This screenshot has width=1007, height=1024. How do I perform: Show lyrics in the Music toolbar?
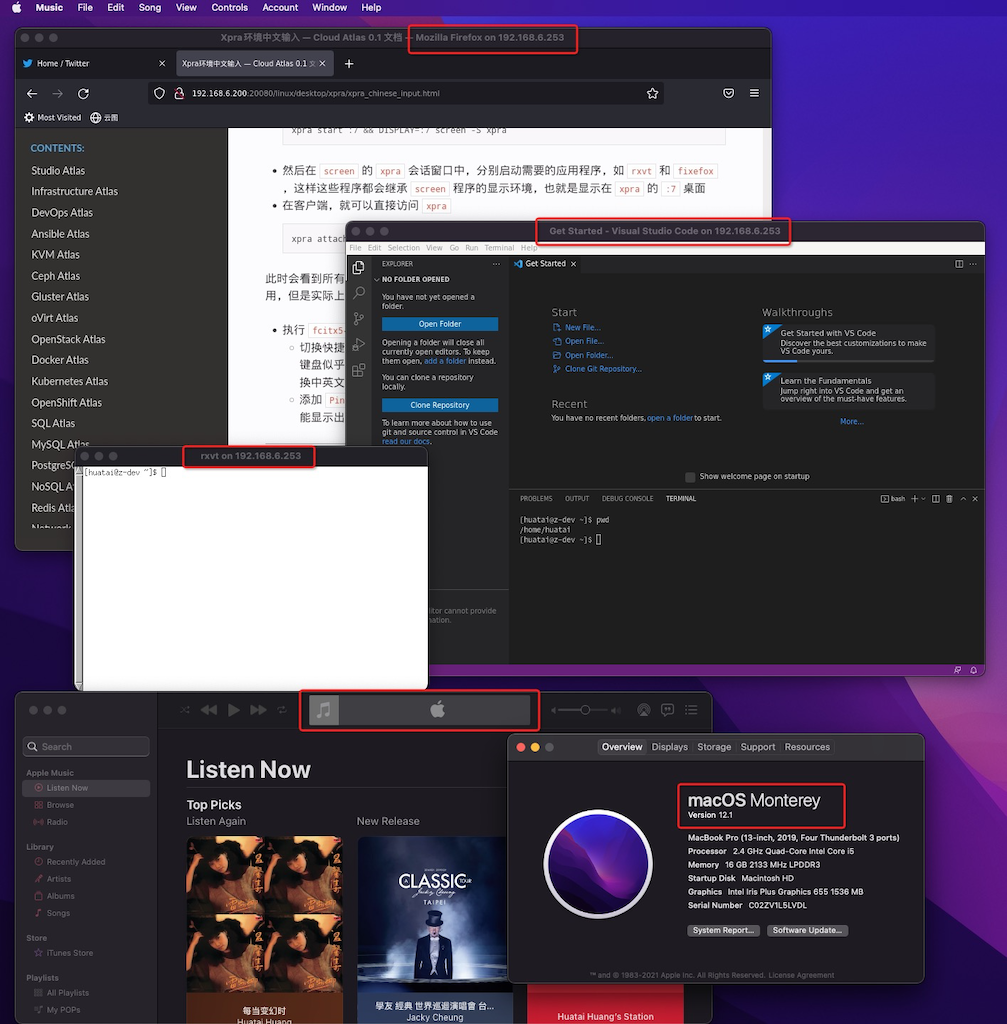pos(667,710)
